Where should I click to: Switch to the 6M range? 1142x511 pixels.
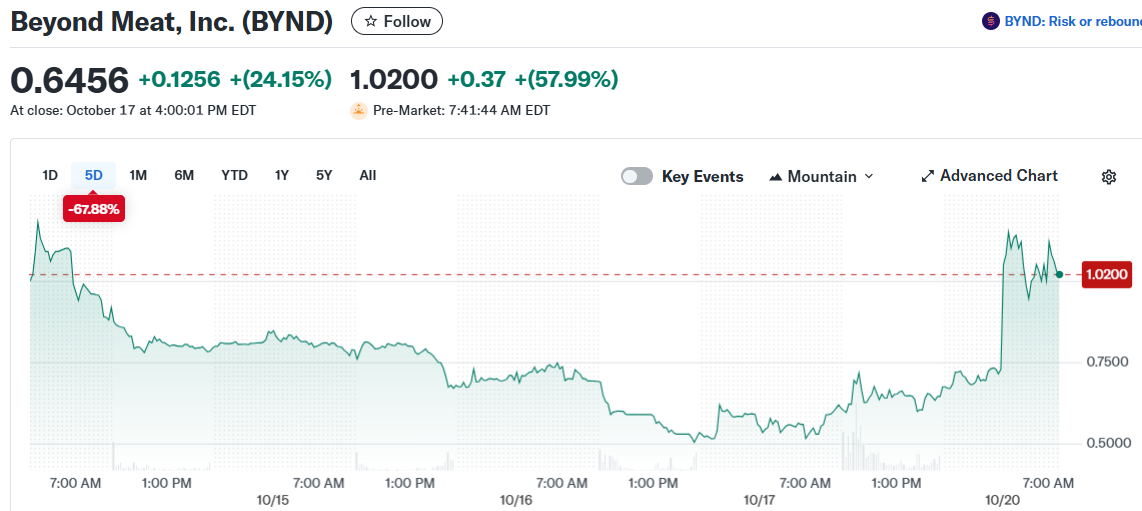(184, 175)
